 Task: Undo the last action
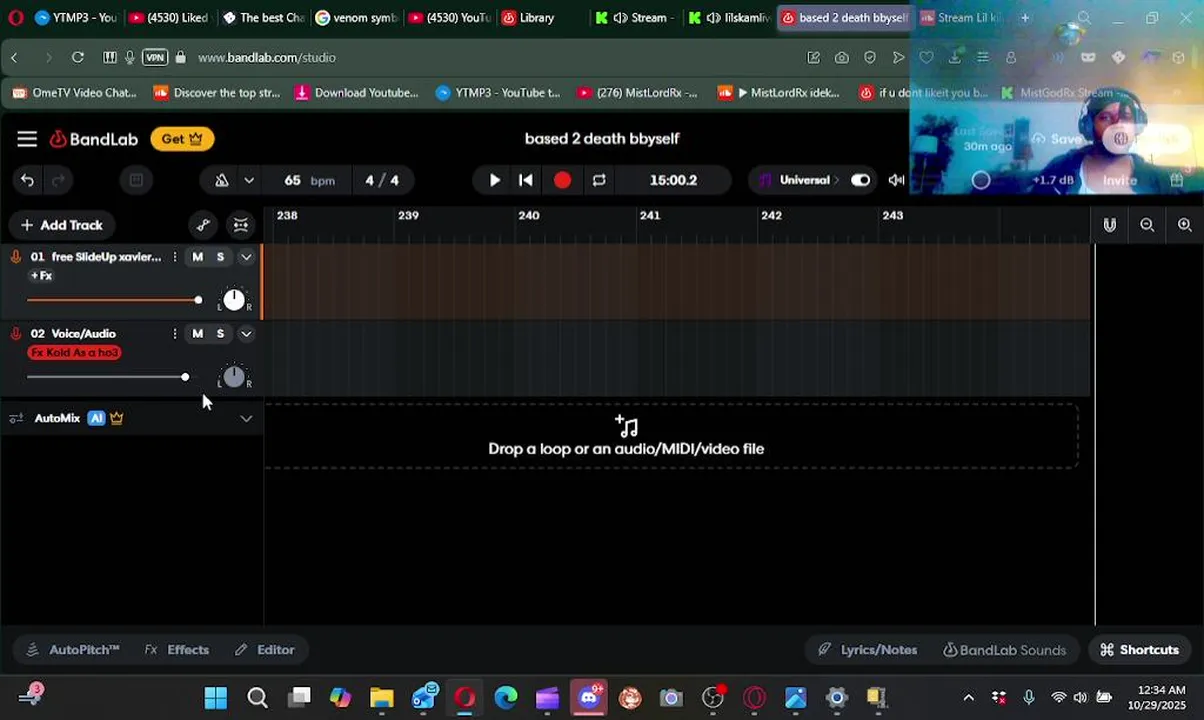point(27,180)
